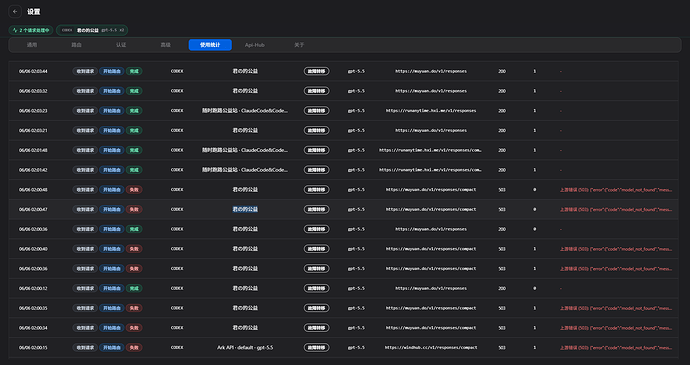The width and height of the screenshot is (690, 365).
Task: Click the white outlined badge in the 02:00:47 row
Action: coord(316,210)
